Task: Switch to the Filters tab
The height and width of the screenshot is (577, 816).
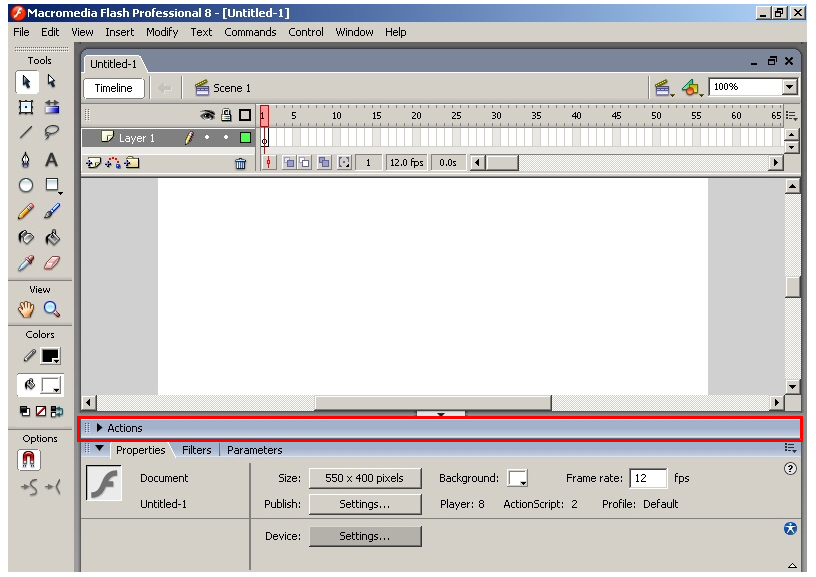Action: coord(196,450)
